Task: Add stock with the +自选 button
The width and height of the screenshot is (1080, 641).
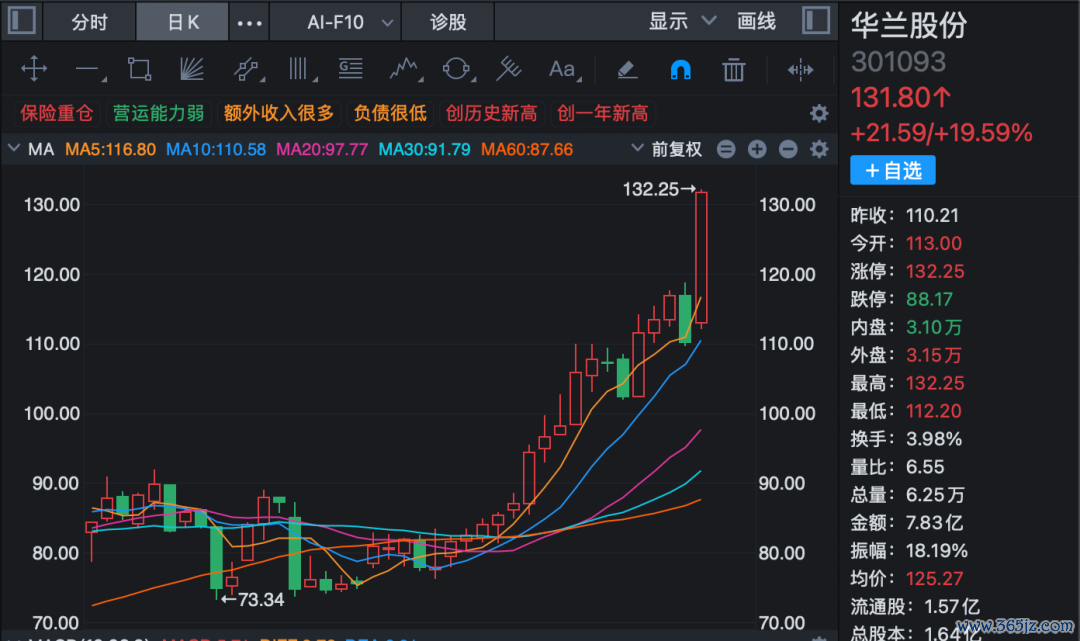Action: 893,170
